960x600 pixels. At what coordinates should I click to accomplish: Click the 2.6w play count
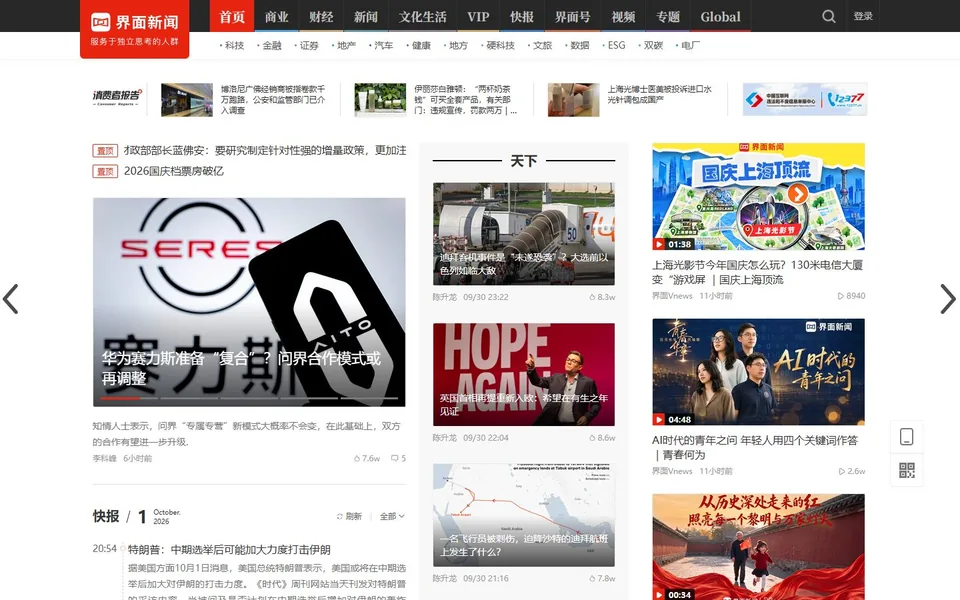(x=852, y=471)
